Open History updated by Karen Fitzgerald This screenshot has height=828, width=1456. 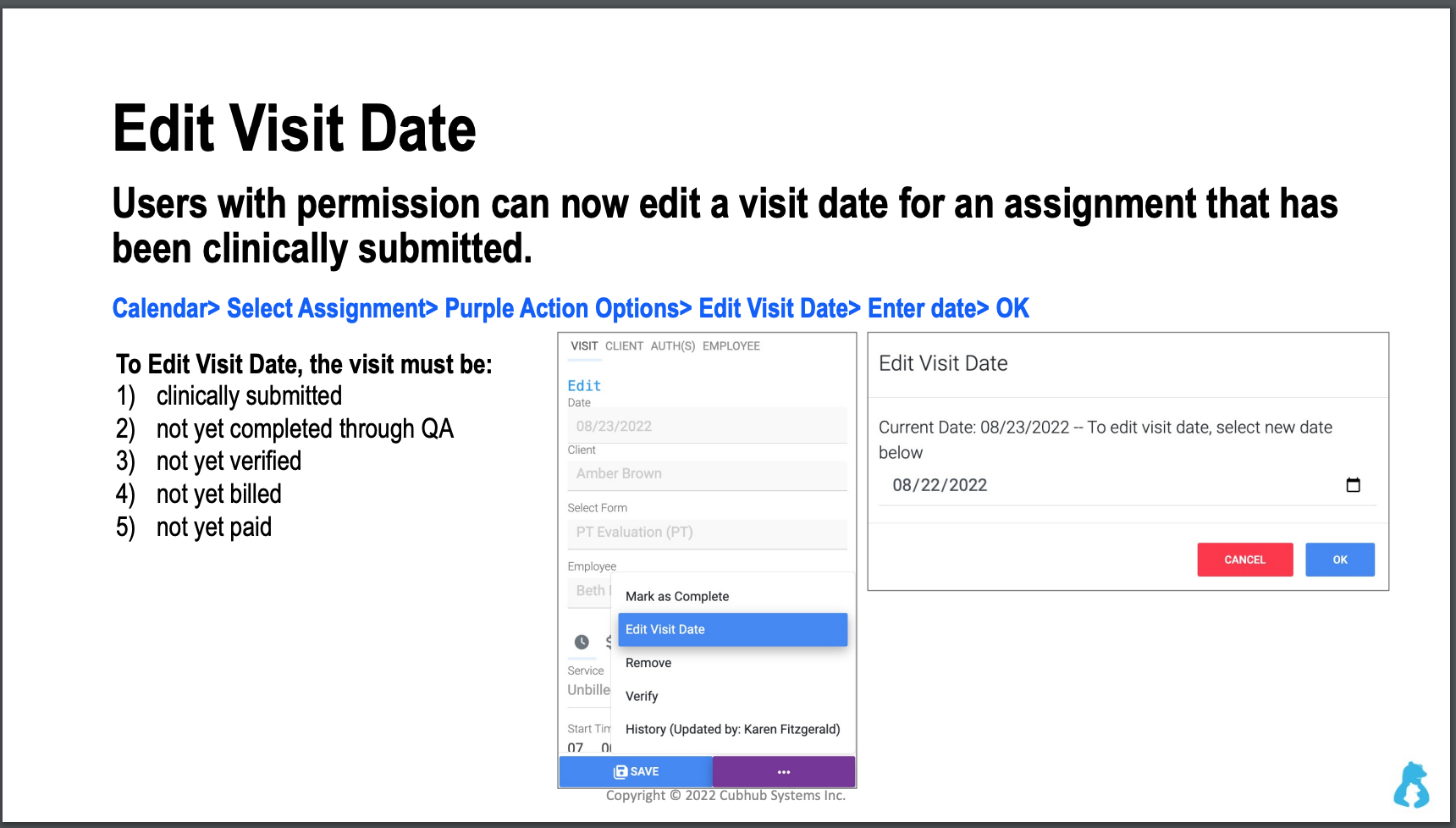point(732,729)
